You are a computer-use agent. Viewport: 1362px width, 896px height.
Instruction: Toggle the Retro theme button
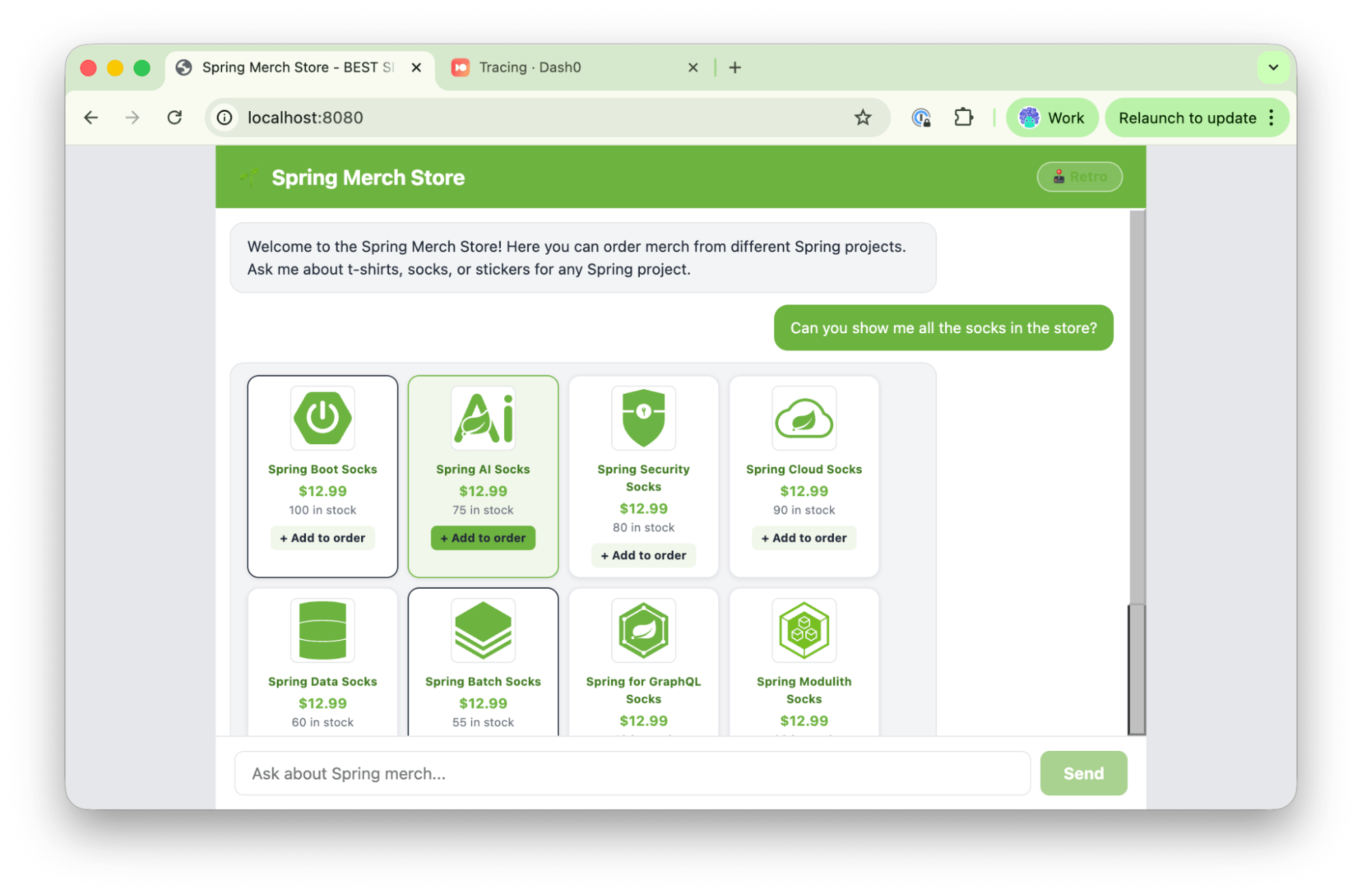(1079, 177)
